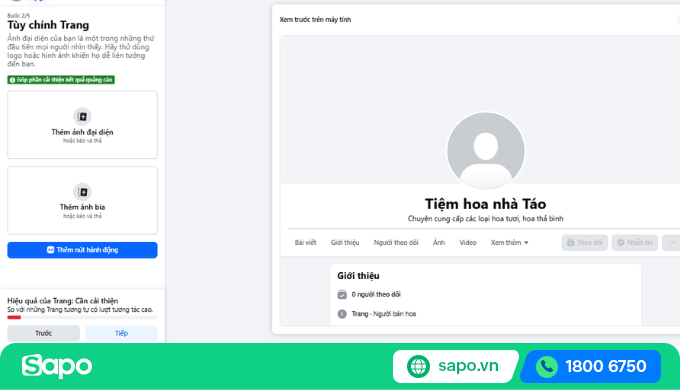Viewport: 680px width, 390px height.
Task: Switch to the Bài viết tab
Action: pyautogui.click(x=305, y=243)
